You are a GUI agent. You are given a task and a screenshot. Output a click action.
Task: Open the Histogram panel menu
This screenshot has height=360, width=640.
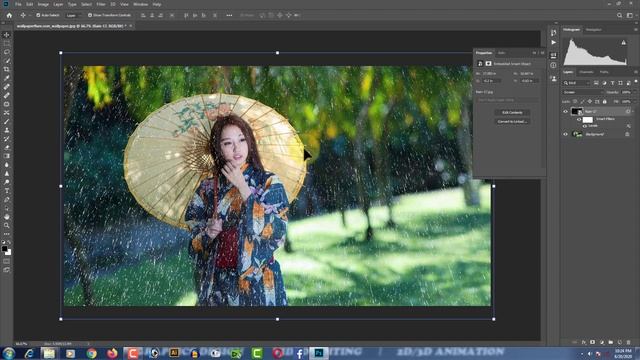point(636,30)
